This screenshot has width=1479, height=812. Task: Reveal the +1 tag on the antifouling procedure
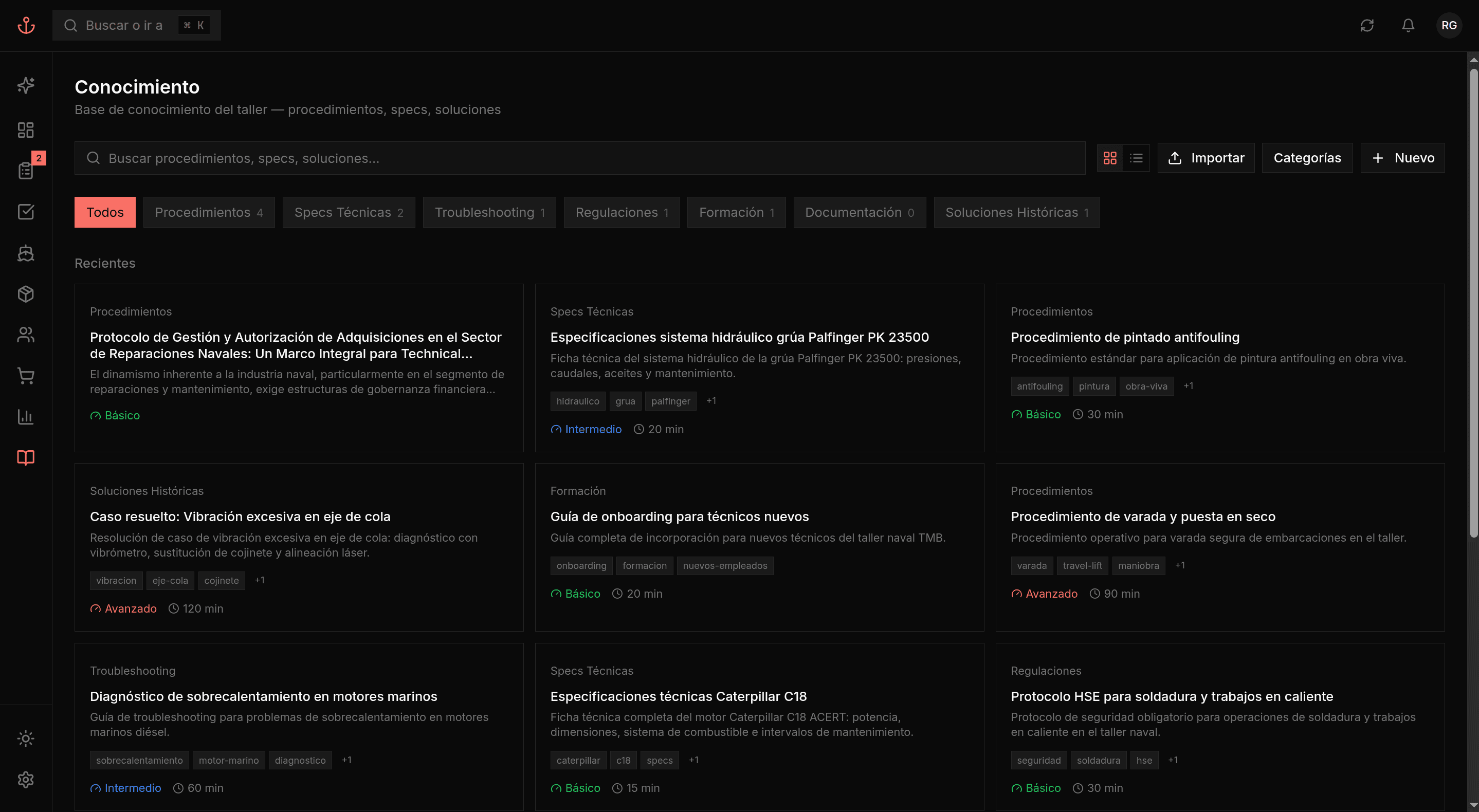click(x=1189, y=385)
